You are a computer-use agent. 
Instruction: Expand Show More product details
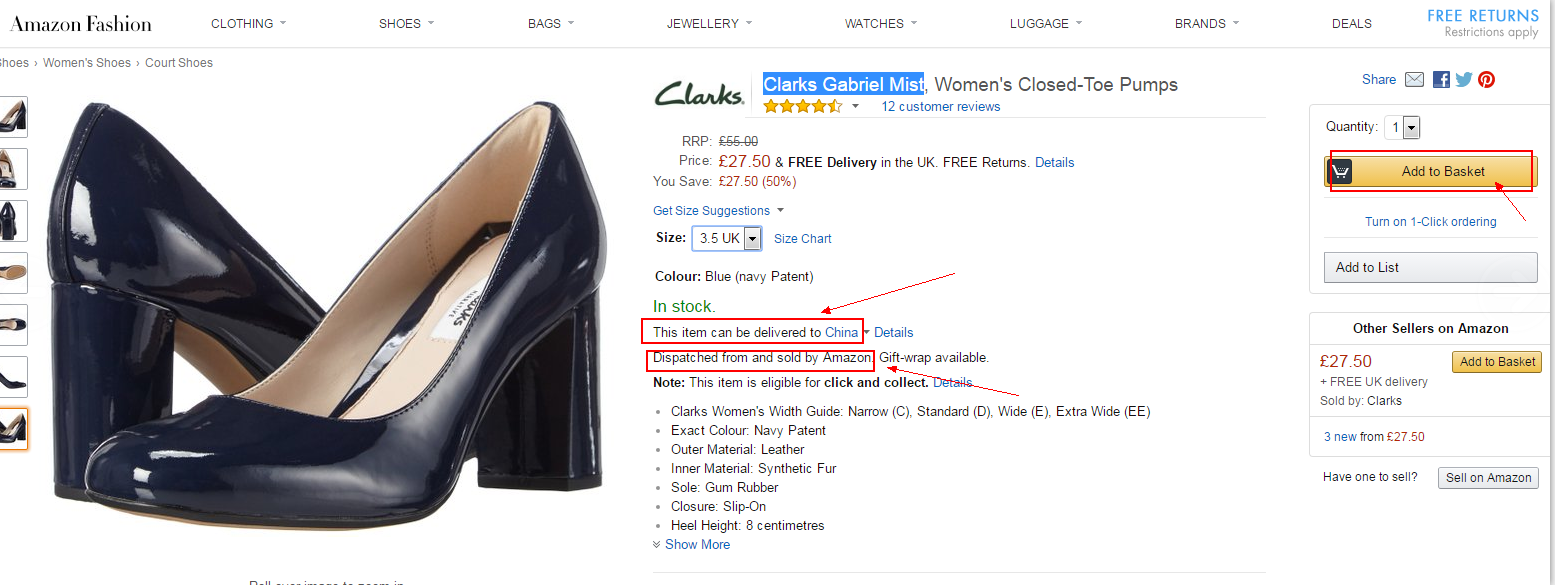tap(691, 544)
